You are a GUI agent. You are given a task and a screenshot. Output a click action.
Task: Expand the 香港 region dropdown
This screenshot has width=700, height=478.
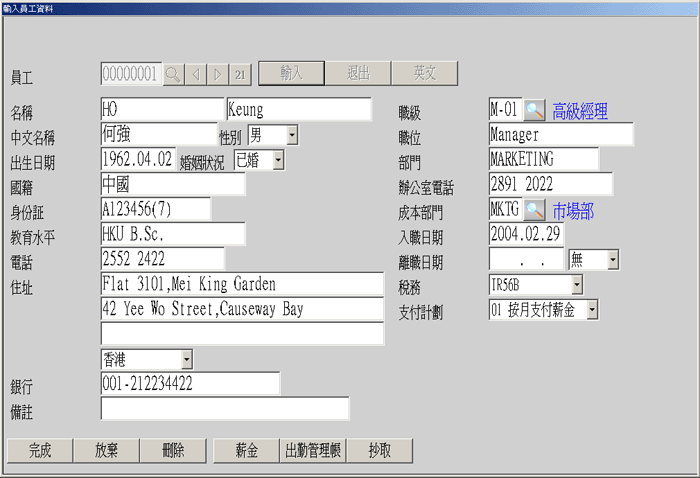[187, 359]
